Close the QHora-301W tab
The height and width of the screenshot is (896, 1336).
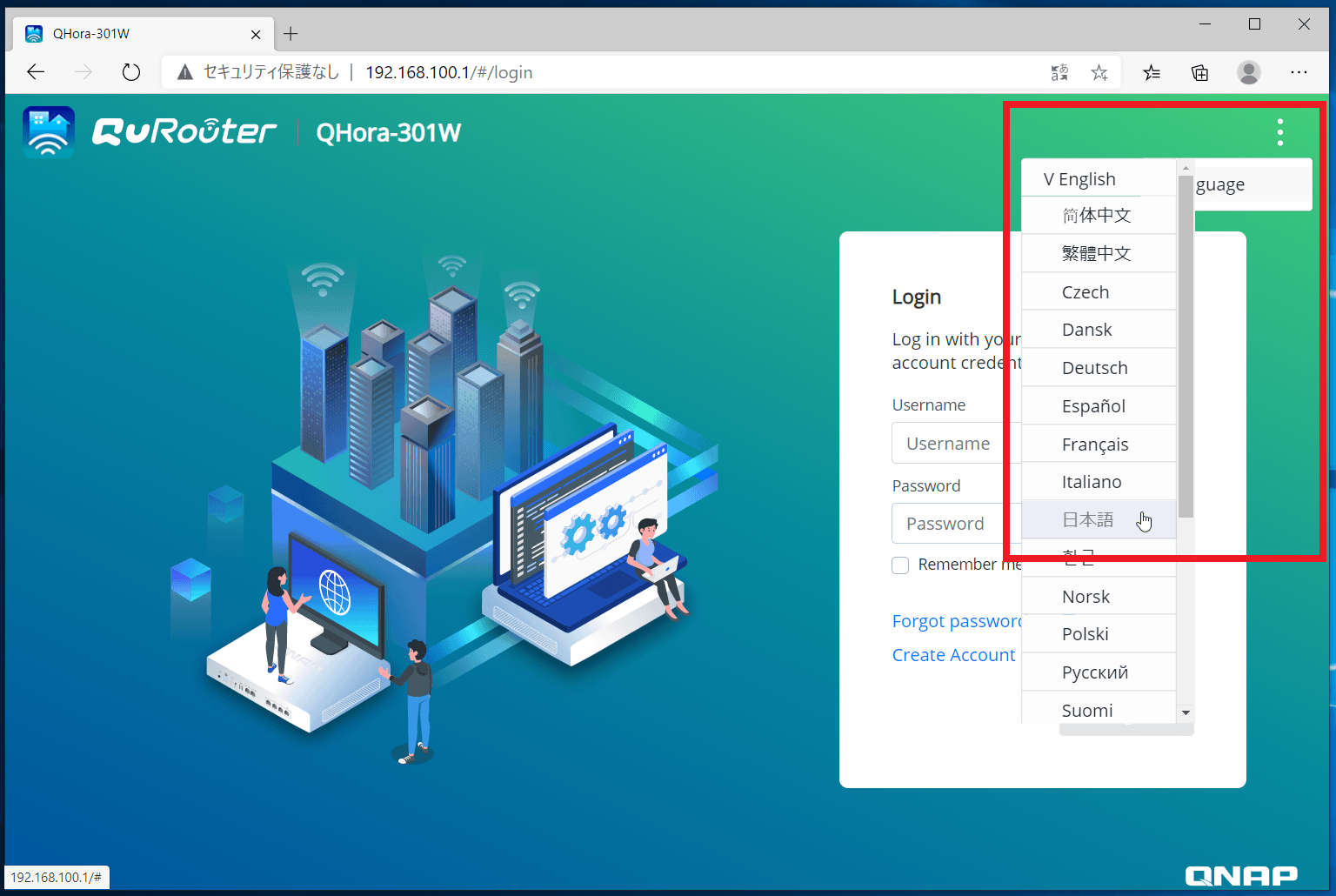tap(256, 35)
